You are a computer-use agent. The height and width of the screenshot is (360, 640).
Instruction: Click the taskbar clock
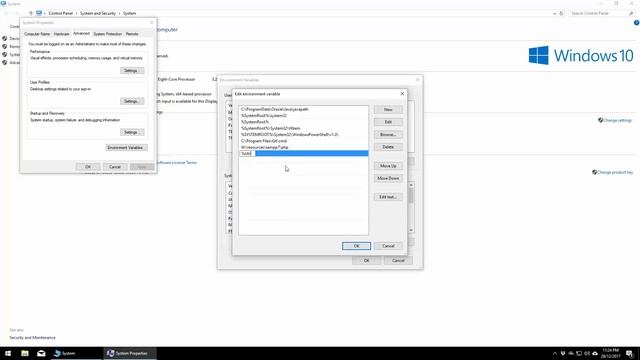click(610, 353)
